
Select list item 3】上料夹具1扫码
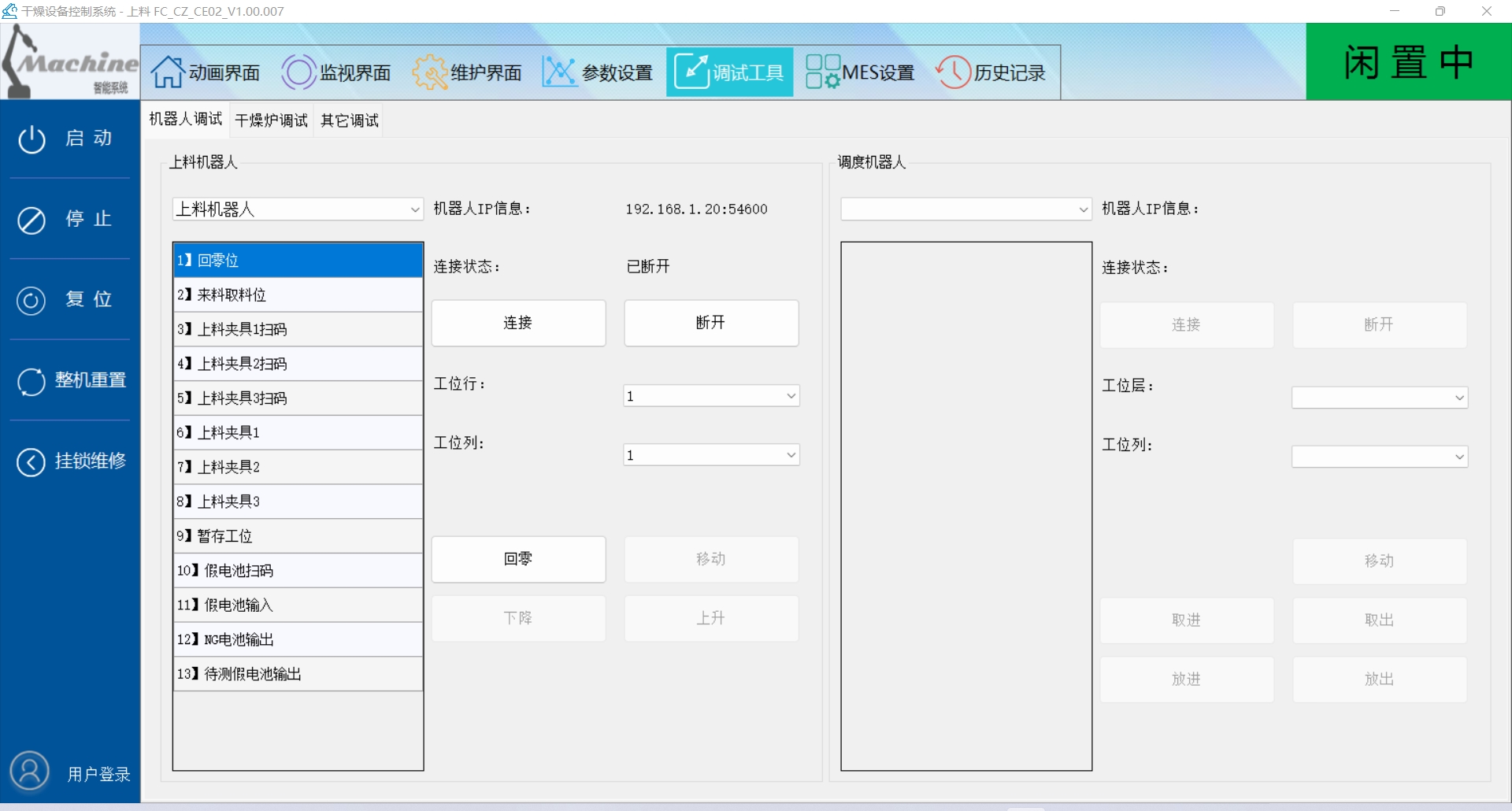click(x=298, y=330)
